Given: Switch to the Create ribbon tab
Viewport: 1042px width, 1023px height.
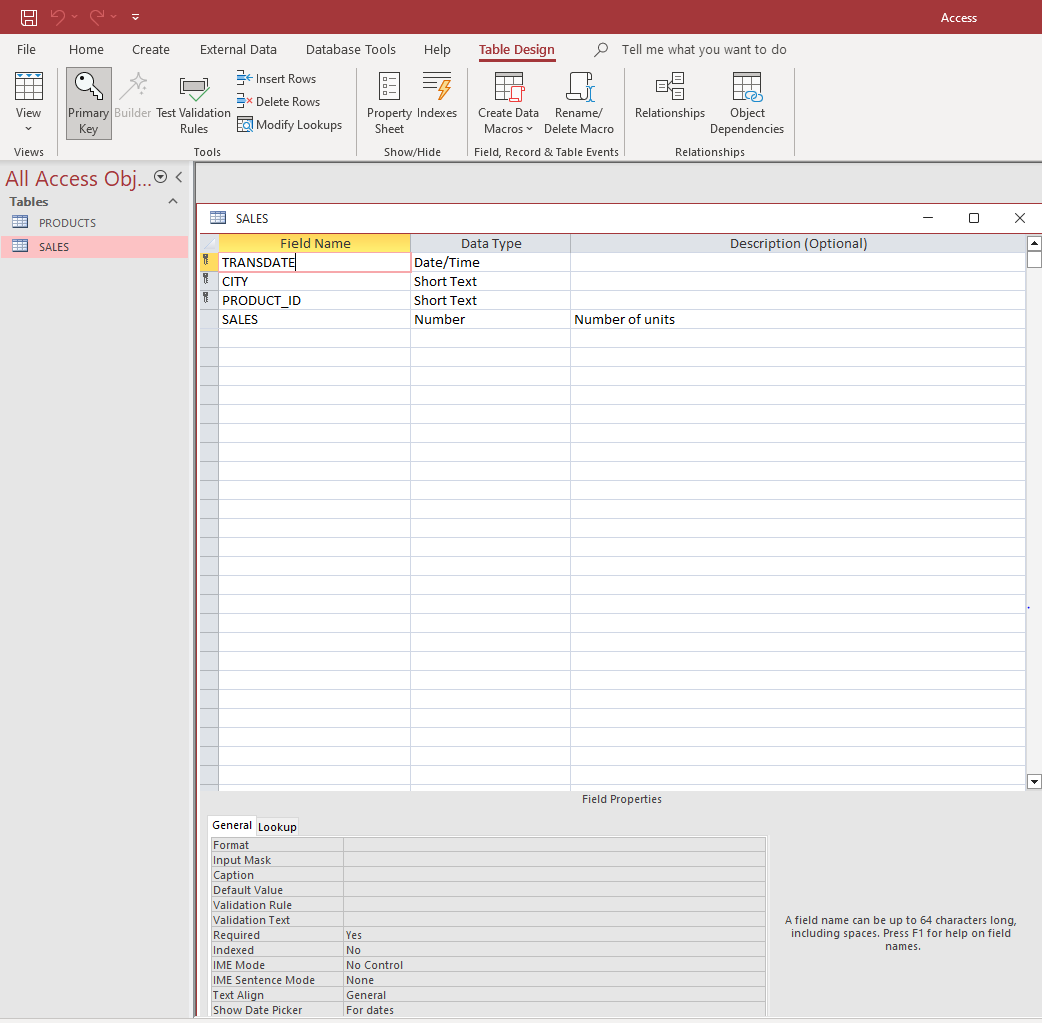Looking at the screenshot, I should pos(151,50).
